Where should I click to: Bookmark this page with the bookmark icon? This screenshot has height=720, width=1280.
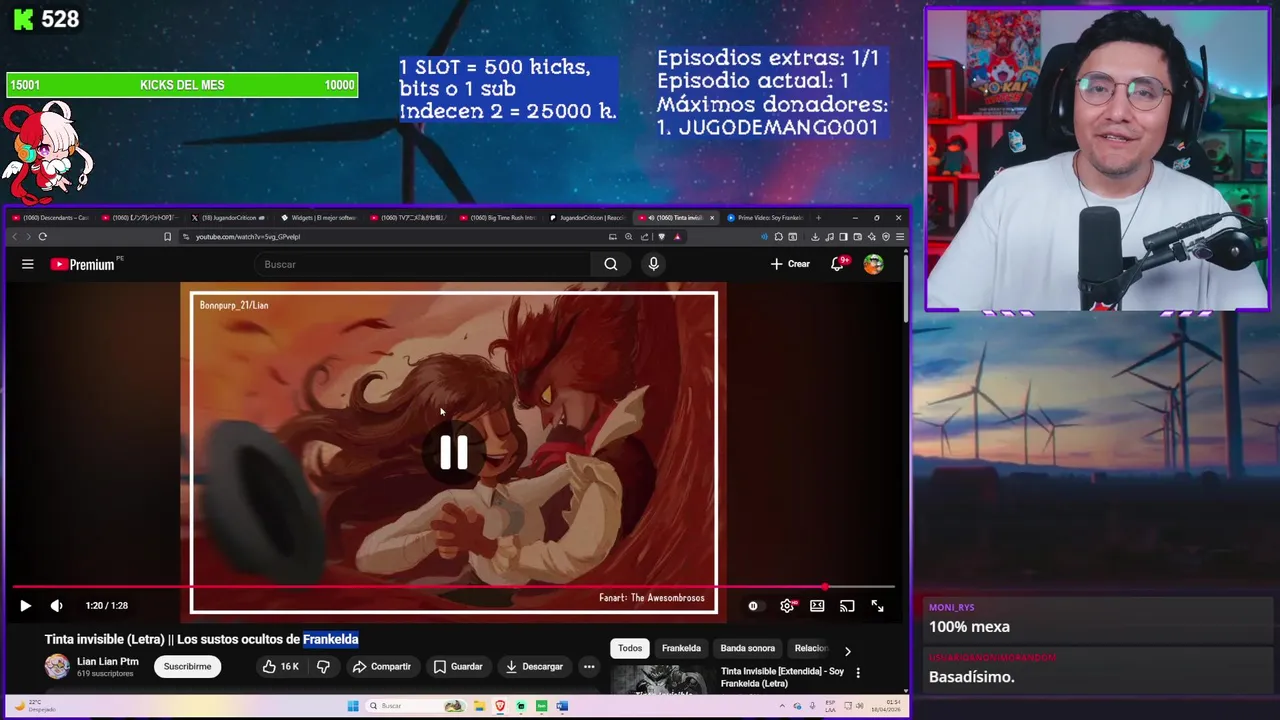pyautogui.click(x=168, y=237)
